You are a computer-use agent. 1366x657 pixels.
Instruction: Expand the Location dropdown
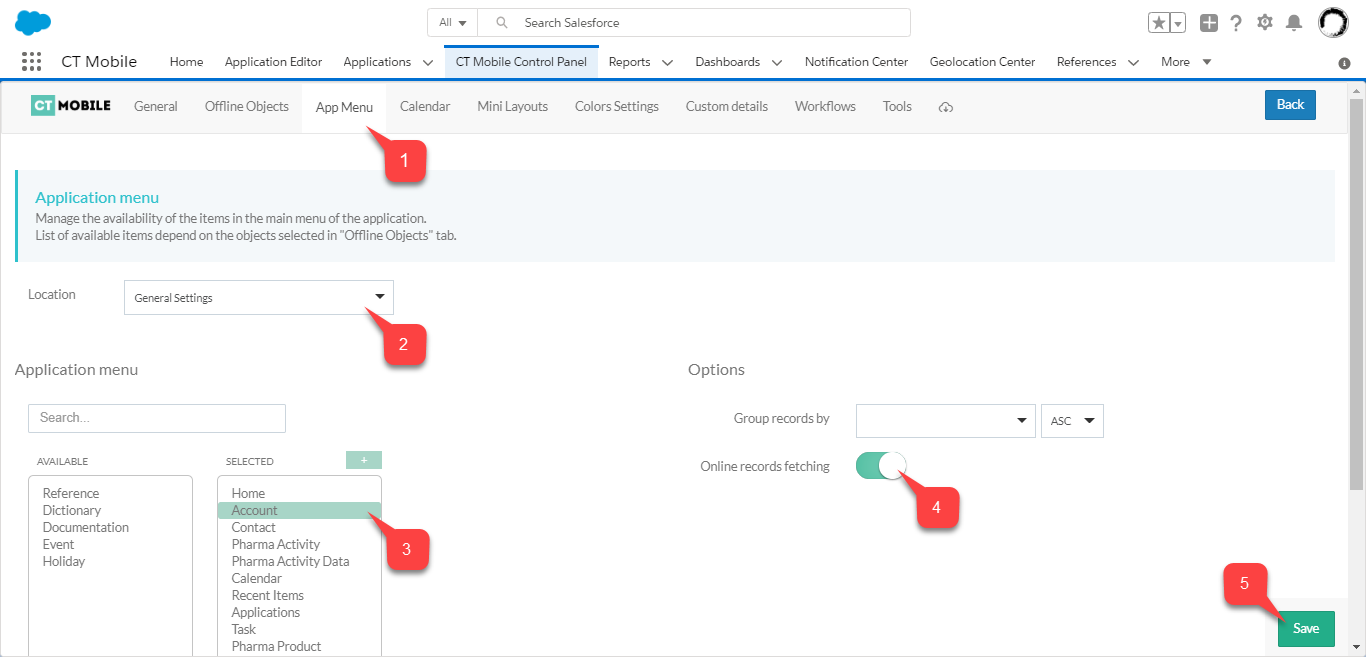point(259,297)
